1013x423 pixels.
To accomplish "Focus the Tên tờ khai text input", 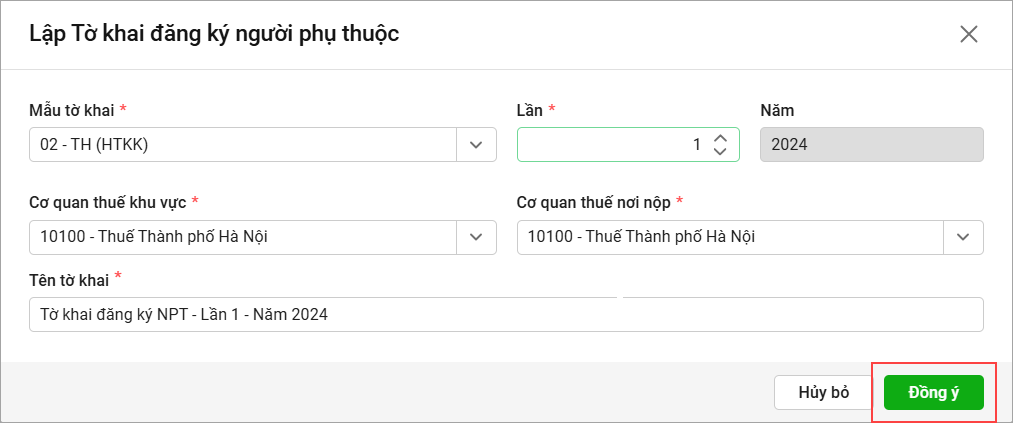I will (506, 314).
